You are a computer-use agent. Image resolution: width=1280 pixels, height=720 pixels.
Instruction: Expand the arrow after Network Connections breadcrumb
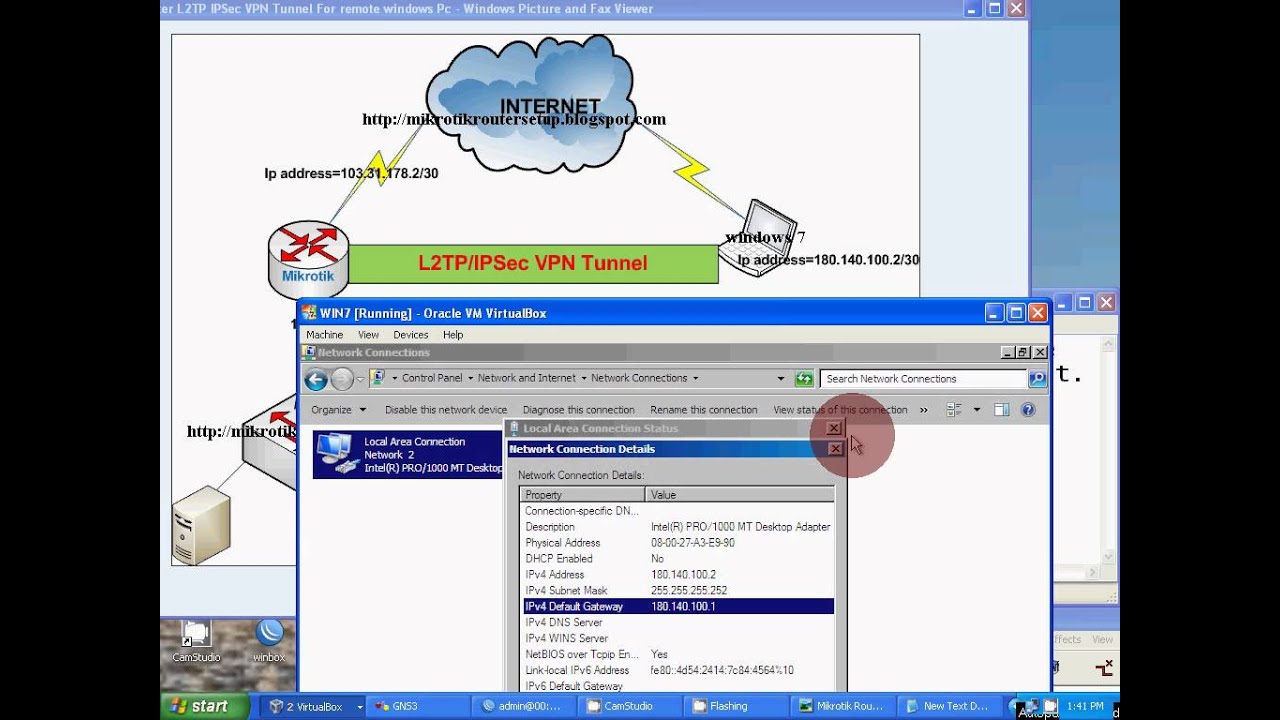click(695, 378)
